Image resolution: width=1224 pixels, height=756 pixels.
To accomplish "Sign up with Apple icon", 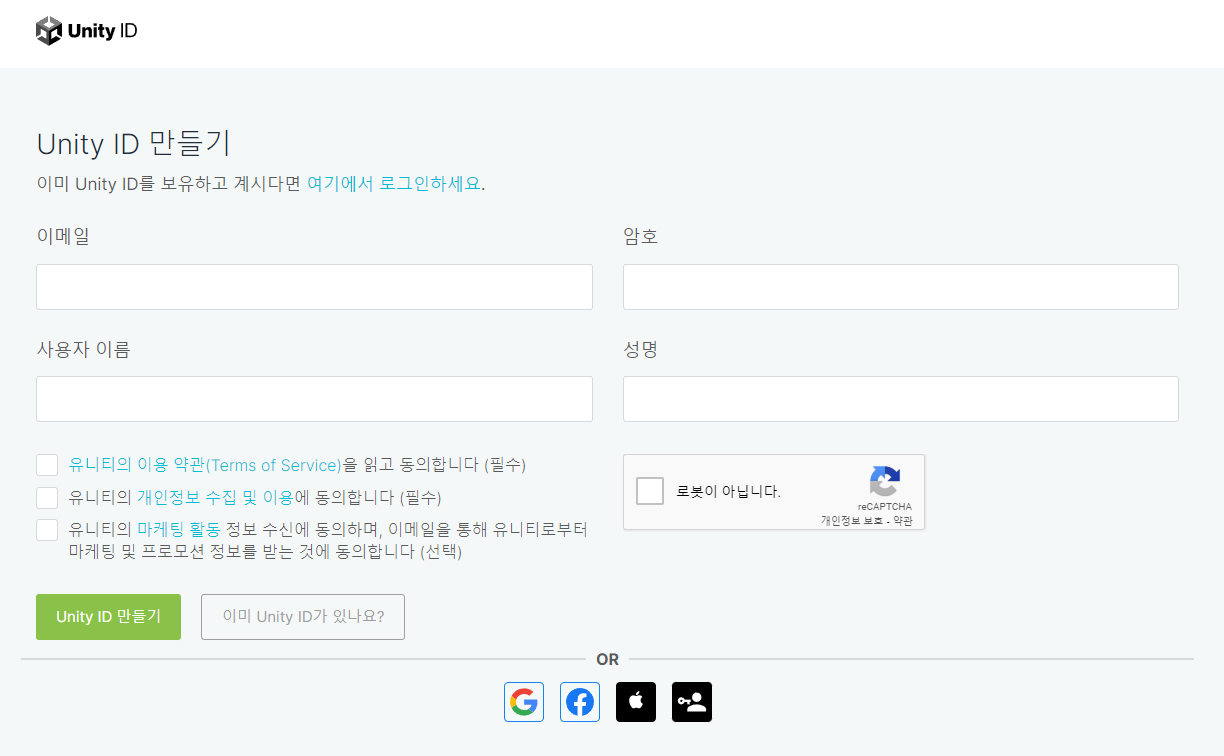I will pos(636,702).
